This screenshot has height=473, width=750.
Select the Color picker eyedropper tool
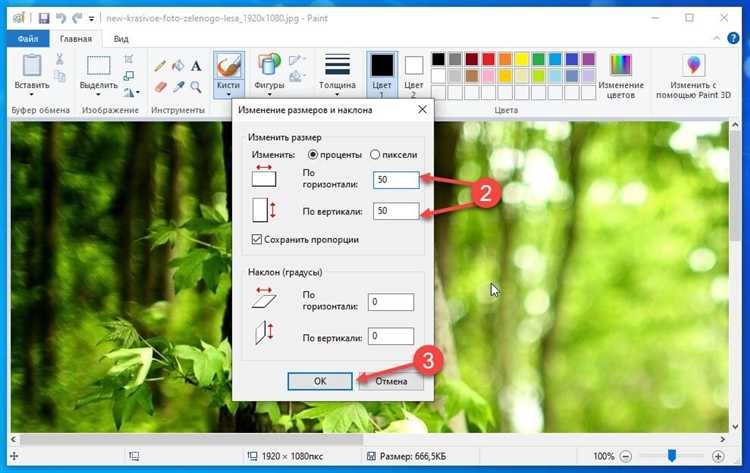[178, 87]
